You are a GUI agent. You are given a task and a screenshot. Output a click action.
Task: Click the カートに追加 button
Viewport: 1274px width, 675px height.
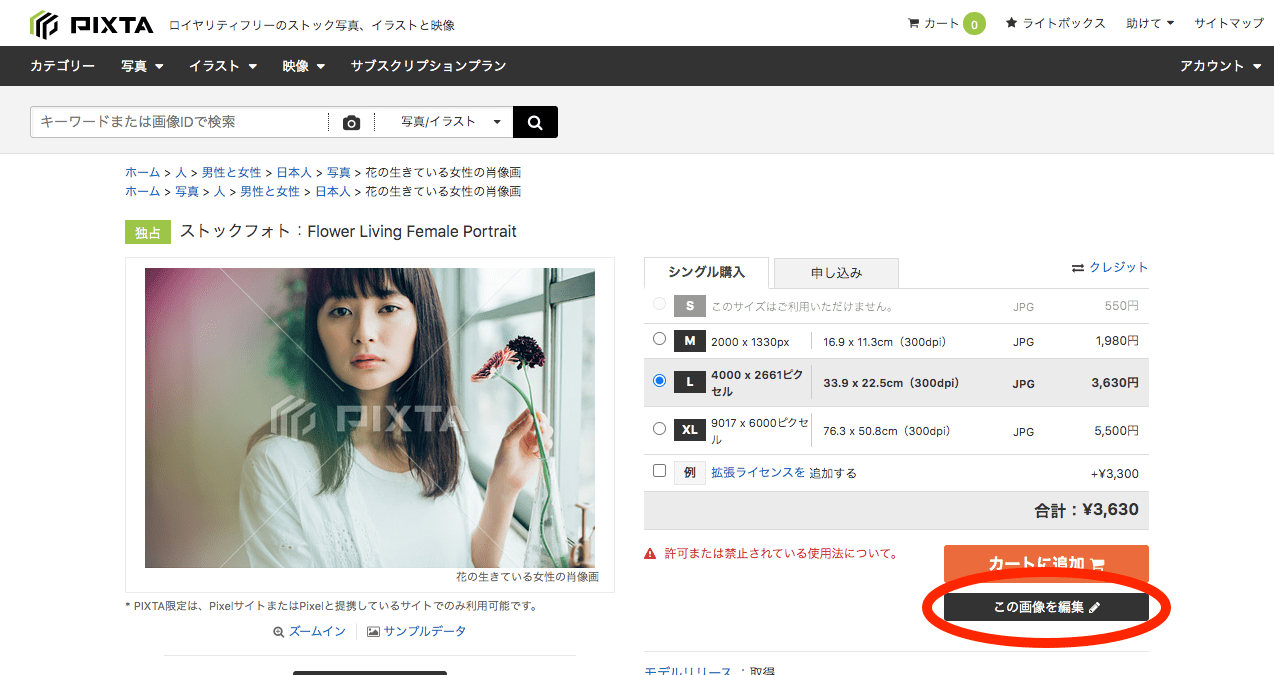tap(1046, 563)
